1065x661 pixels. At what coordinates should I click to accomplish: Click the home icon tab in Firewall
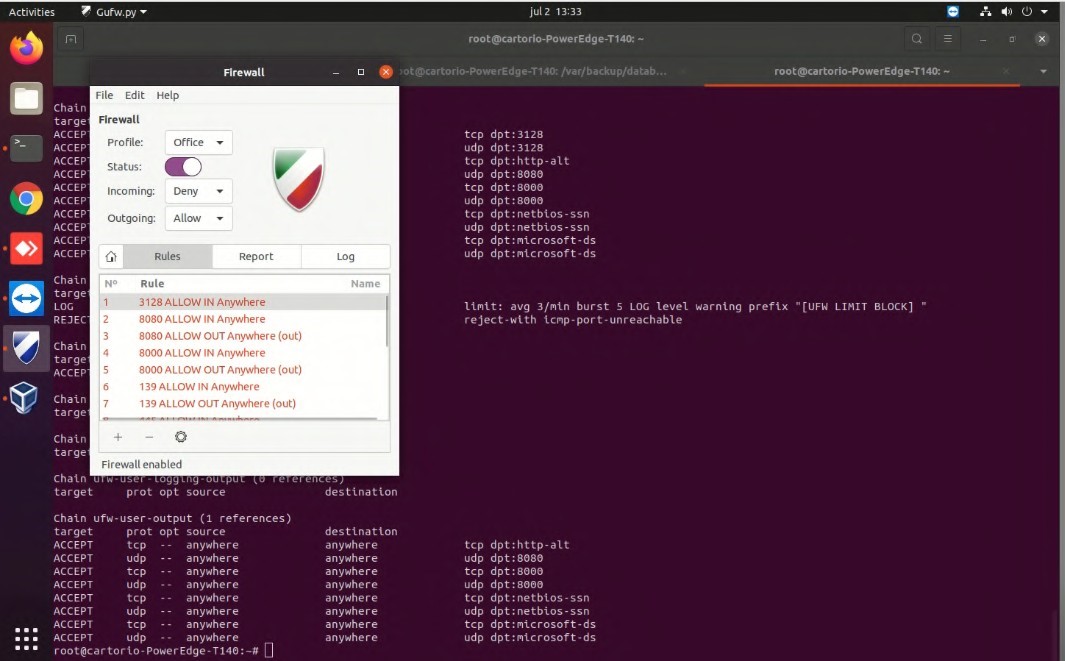[x=111, y=257]
